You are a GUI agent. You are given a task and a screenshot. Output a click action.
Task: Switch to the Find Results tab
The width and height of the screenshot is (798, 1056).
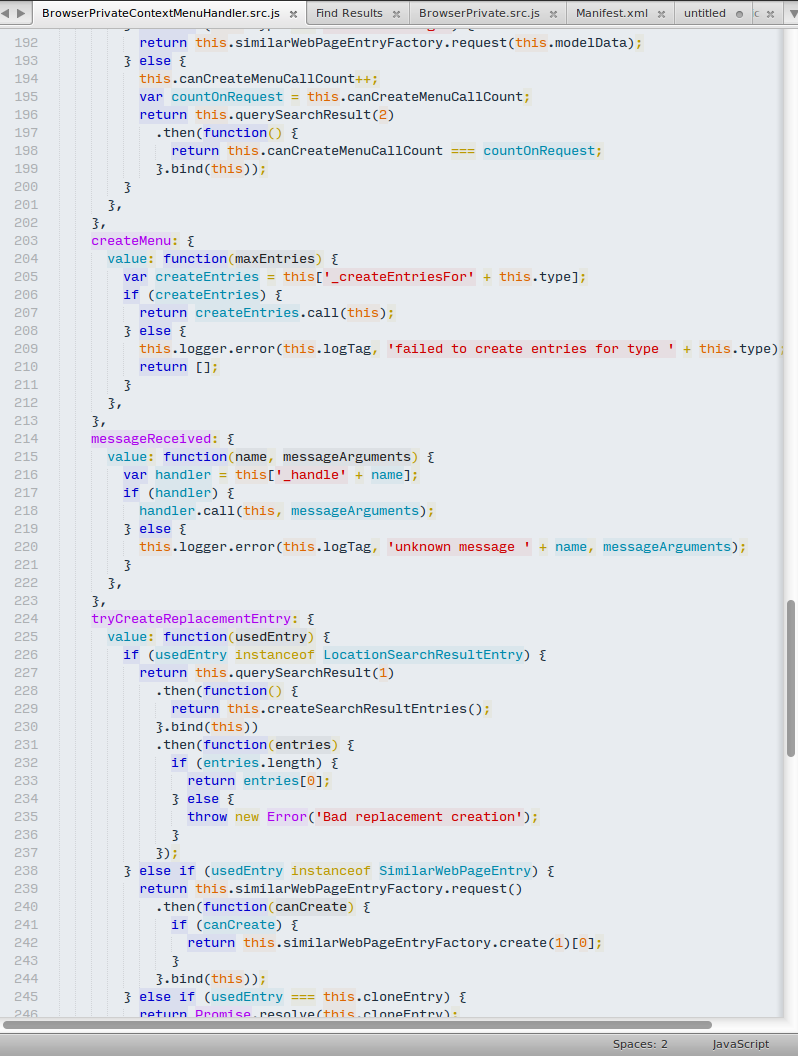349,13
